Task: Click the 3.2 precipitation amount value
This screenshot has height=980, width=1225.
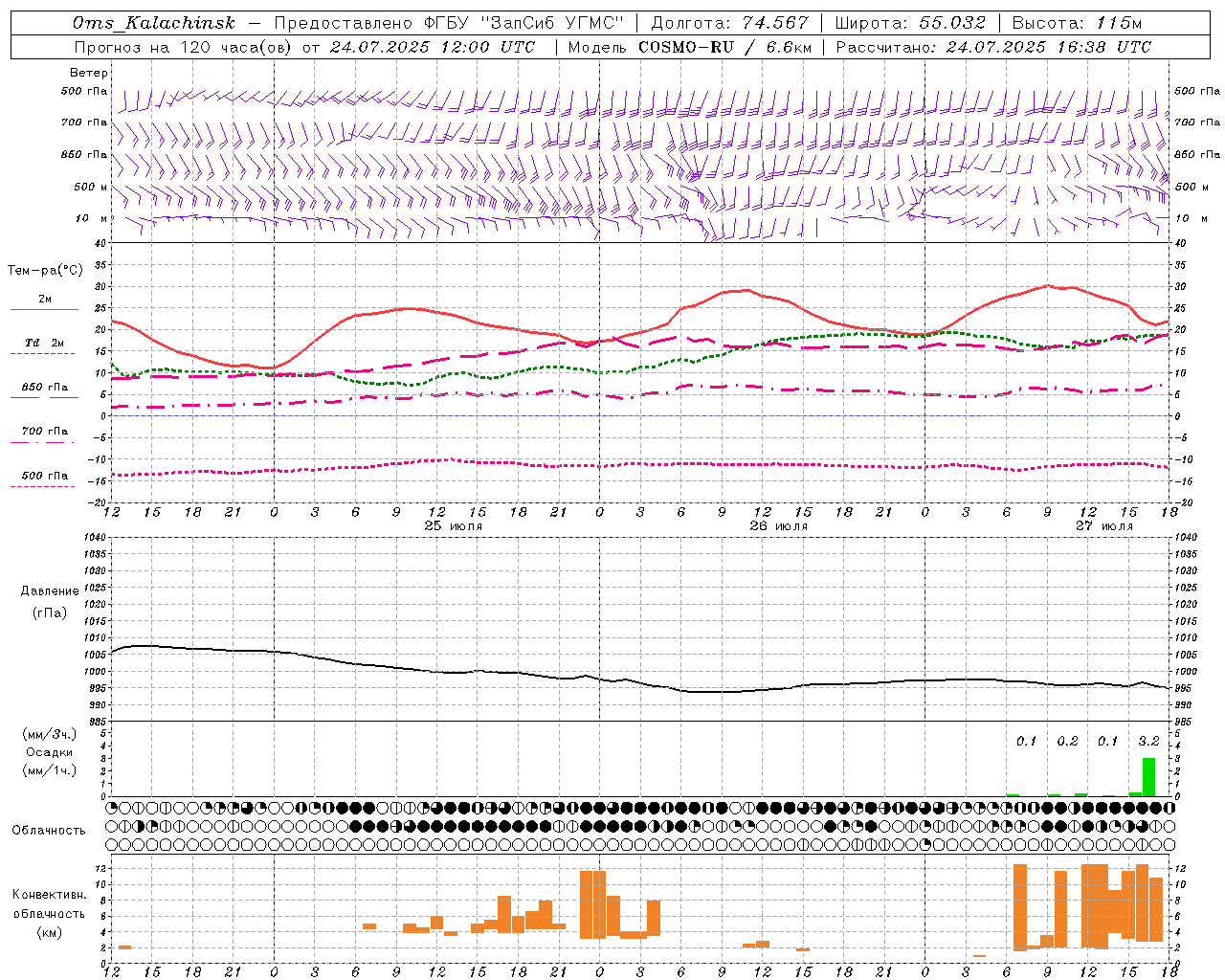Action: coord(1148,741)
